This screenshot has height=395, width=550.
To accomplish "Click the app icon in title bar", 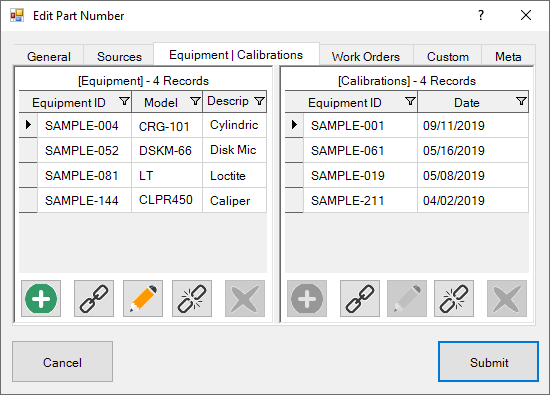I will coord(17,15).
